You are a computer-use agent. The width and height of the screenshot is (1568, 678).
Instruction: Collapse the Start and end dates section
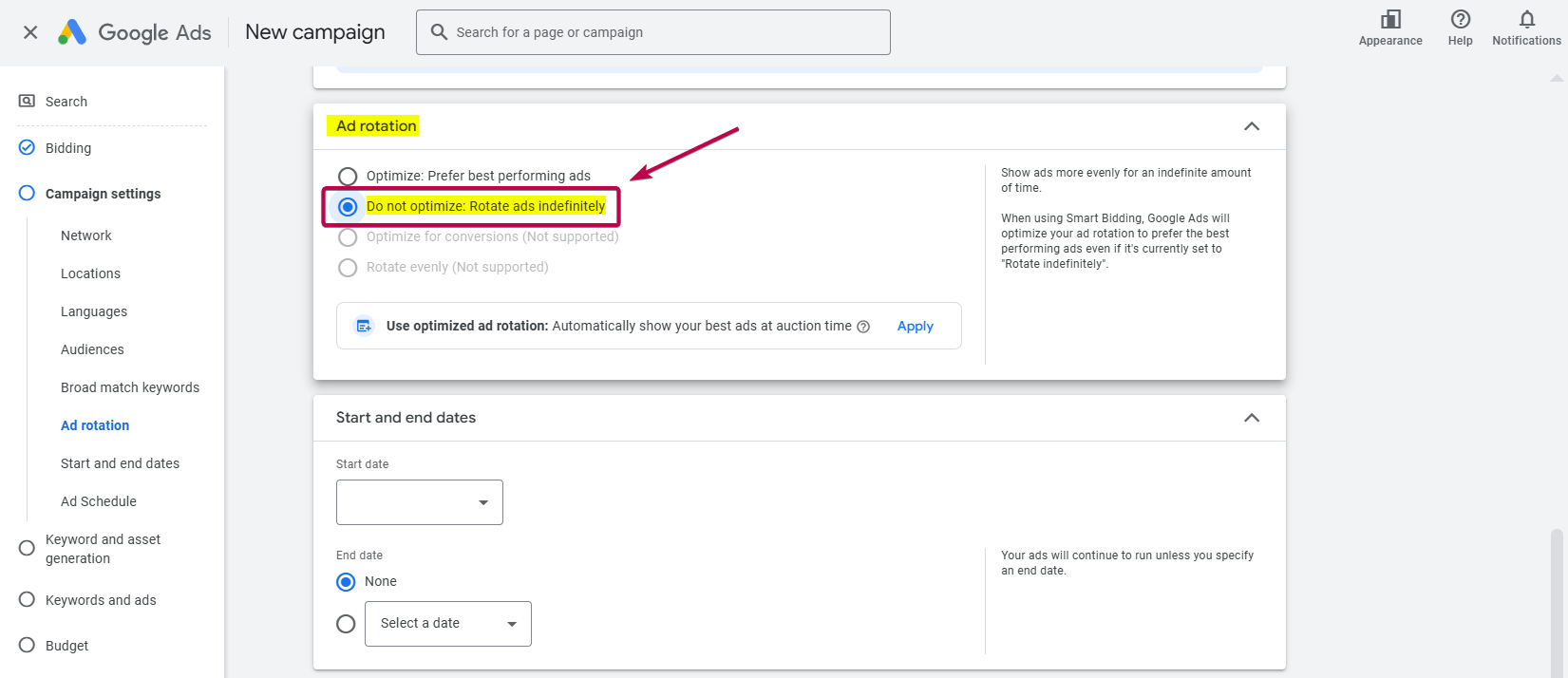(x=1252, y=418)
